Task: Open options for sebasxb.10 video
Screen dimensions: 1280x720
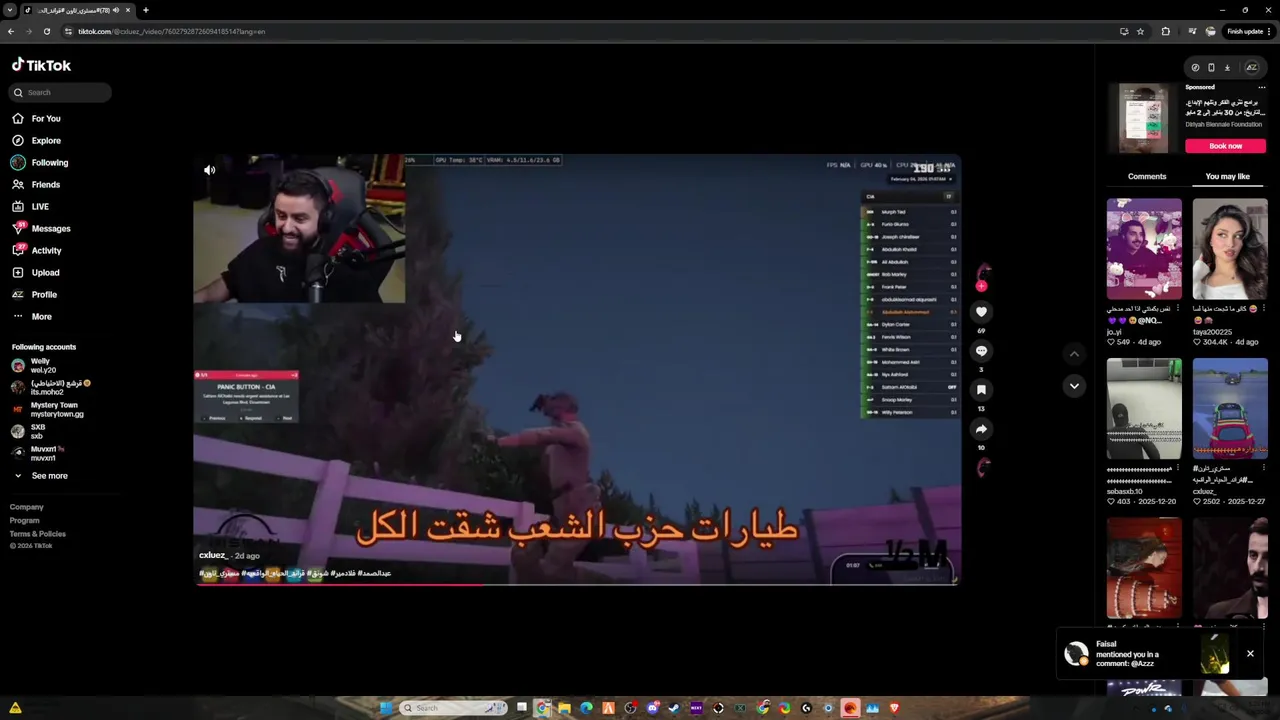Action: click(1178, 468)
